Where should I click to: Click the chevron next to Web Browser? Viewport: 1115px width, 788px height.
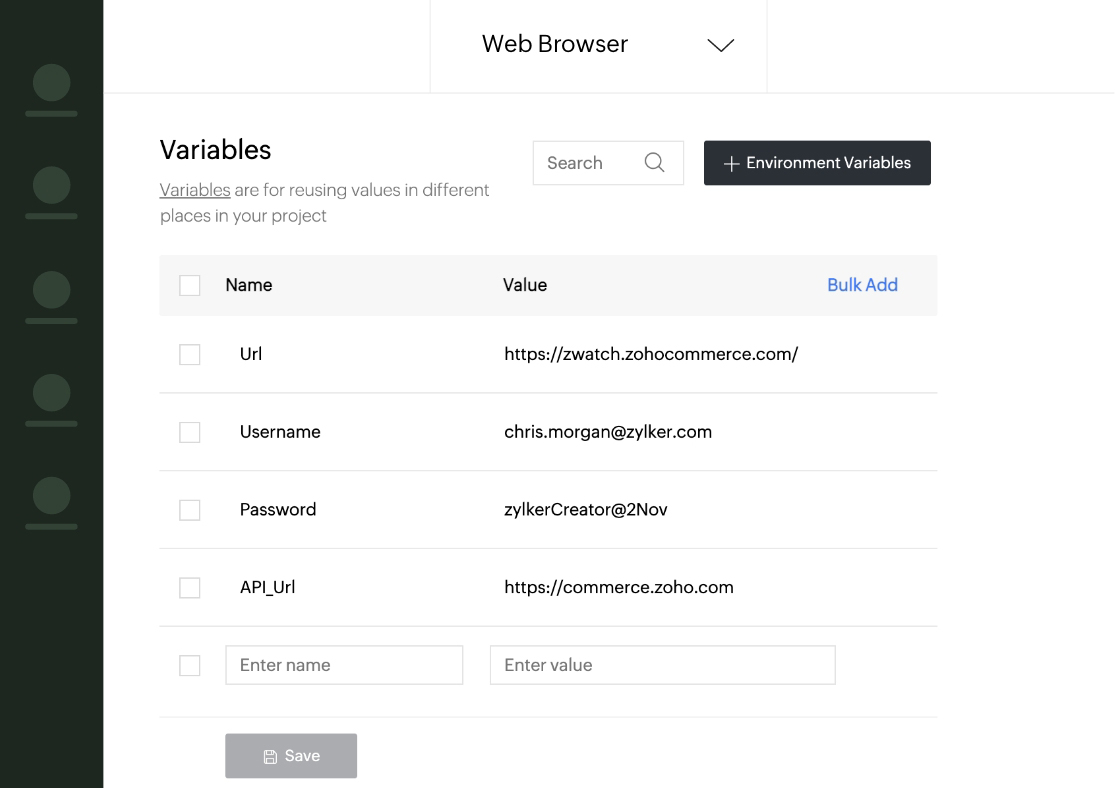pos(720,45)
